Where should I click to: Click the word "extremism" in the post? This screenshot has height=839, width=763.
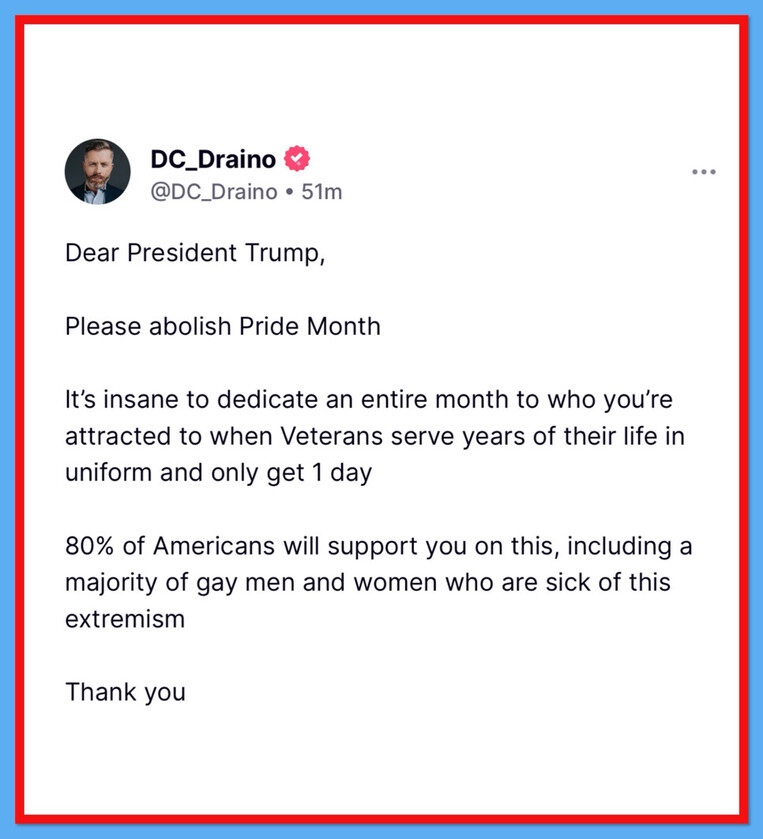pos(125,618)
